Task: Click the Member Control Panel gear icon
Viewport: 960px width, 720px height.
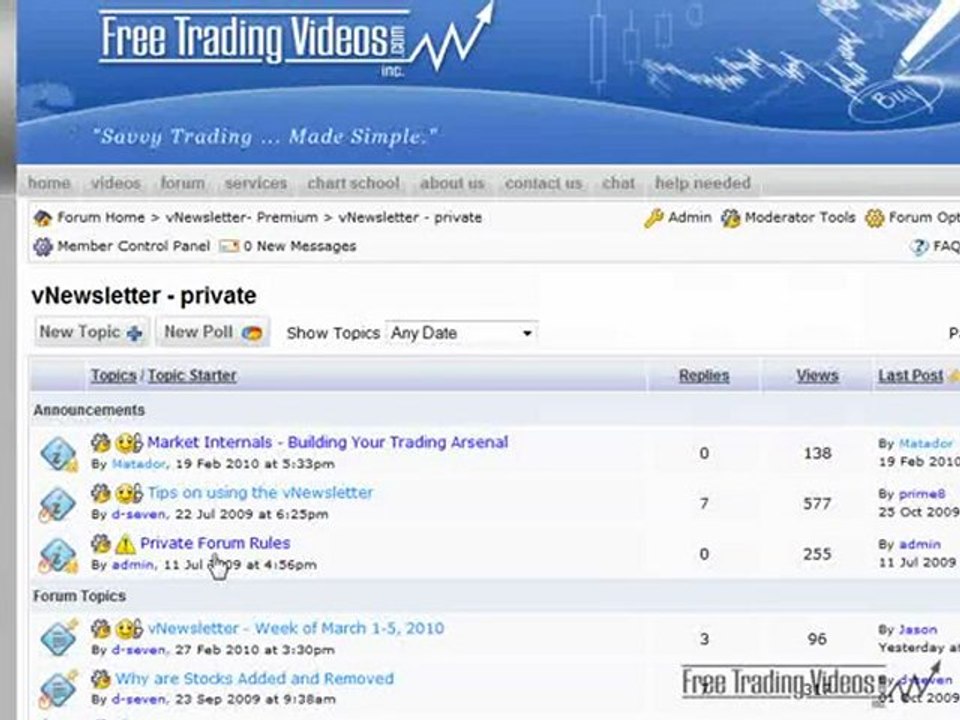Action: [43, 247]
